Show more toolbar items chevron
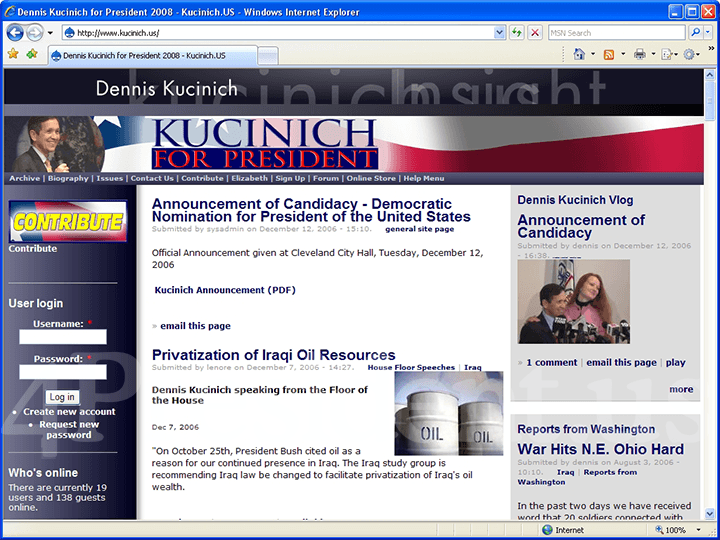Viewport: 720px width, 540px height. [x=711, y=48]
